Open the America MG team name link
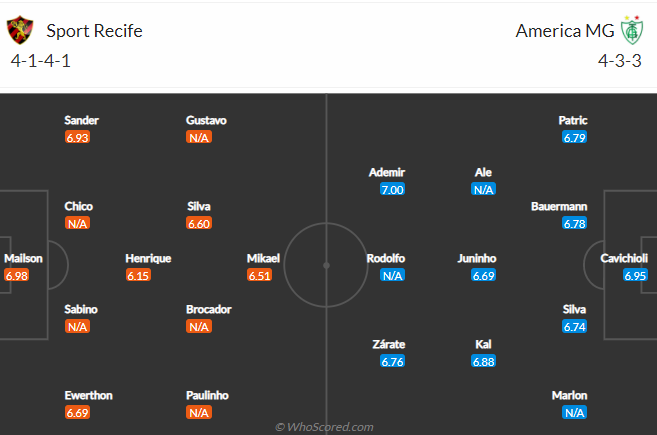This screenshot has width=657, height=435. click(x=565, y=31)
